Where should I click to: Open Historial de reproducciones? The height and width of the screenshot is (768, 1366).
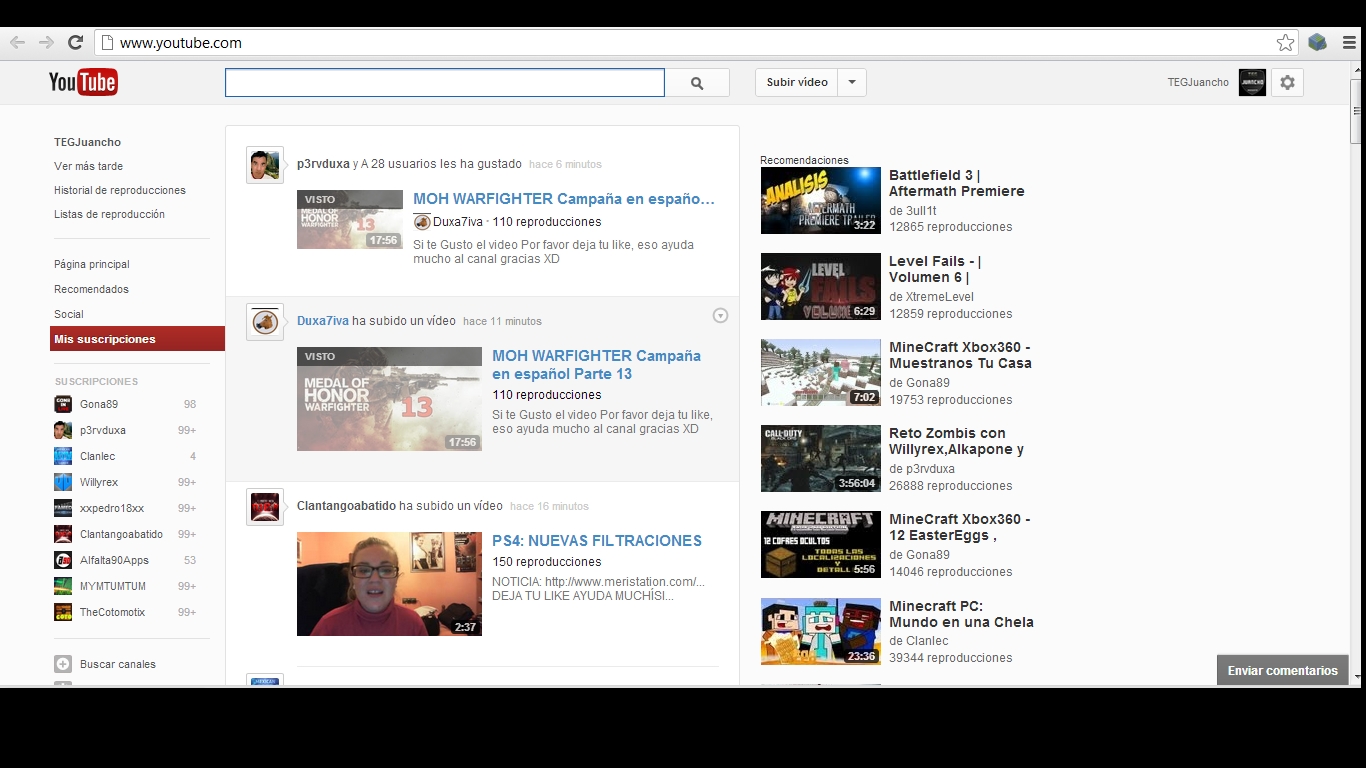[120, 190]
